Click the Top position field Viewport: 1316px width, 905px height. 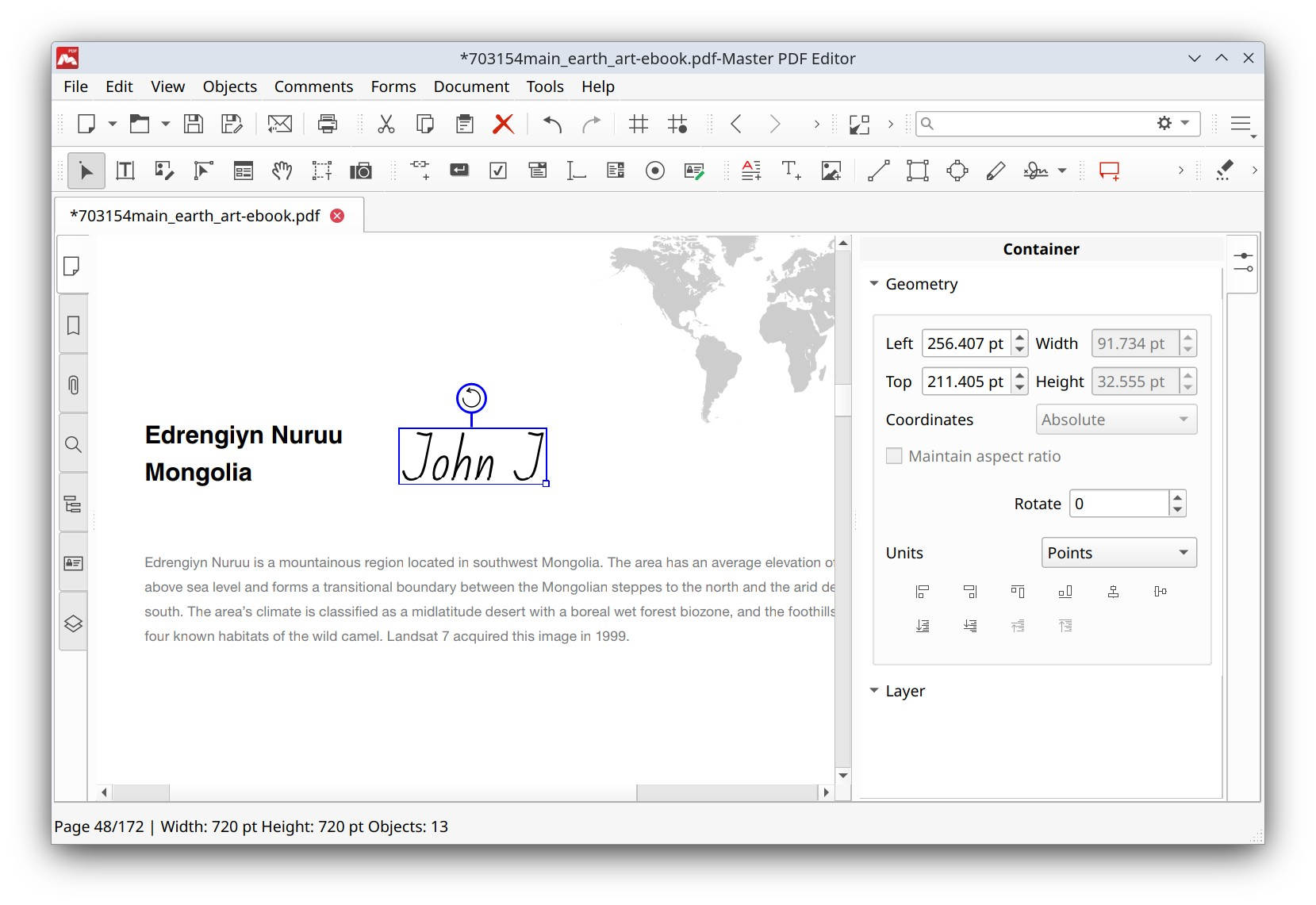(965, 382)
